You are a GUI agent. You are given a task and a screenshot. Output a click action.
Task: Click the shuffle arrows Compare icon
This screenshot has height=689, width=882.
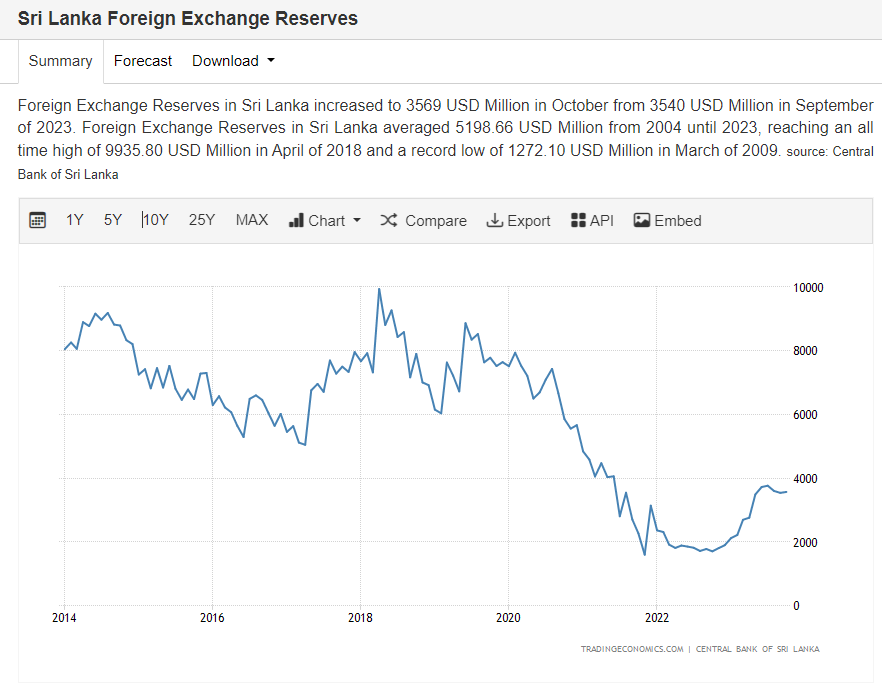389,220
